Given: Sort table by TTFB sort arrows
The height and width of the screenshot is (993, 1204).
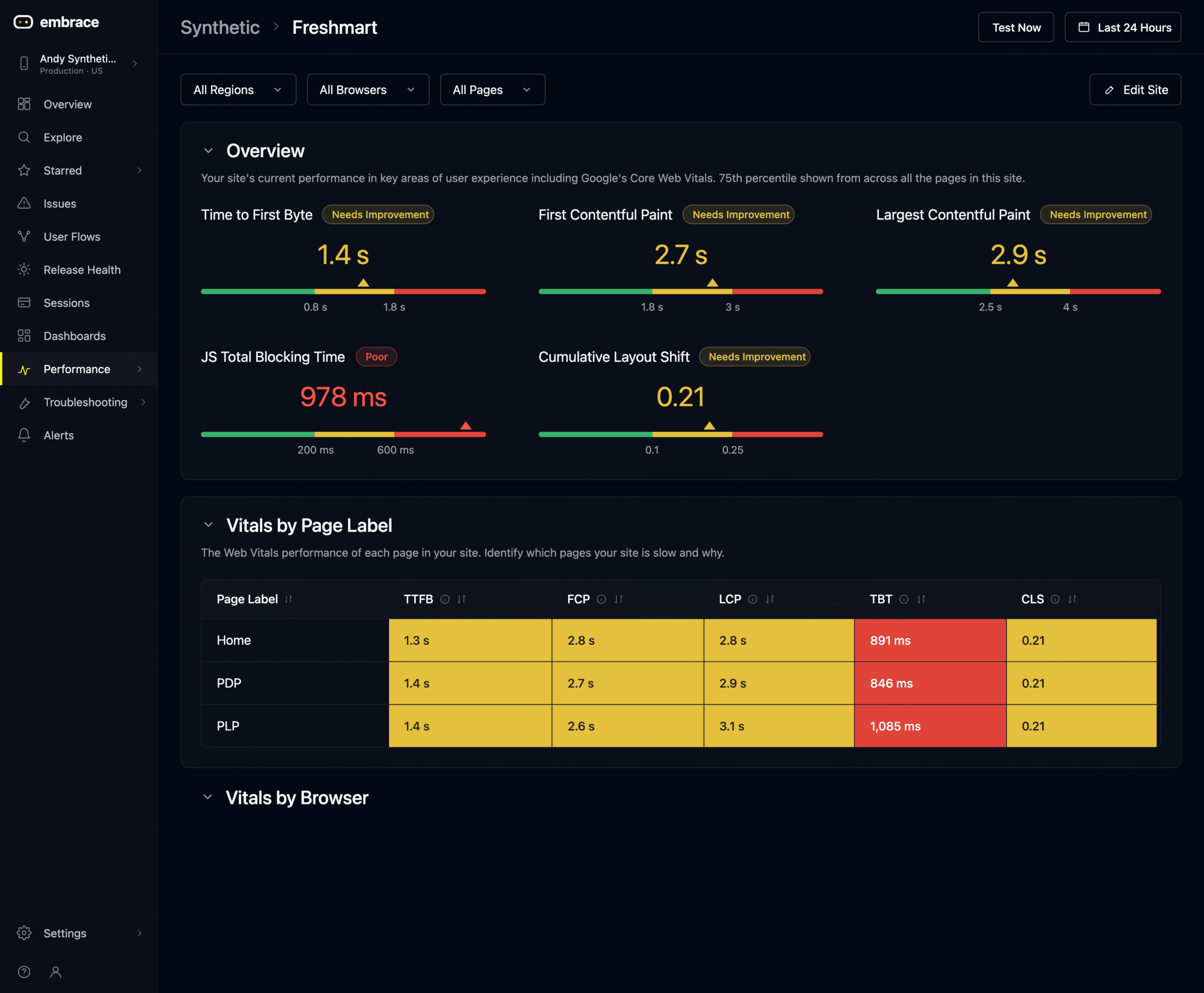Looking at the screenshot, I should pos(462,599).
